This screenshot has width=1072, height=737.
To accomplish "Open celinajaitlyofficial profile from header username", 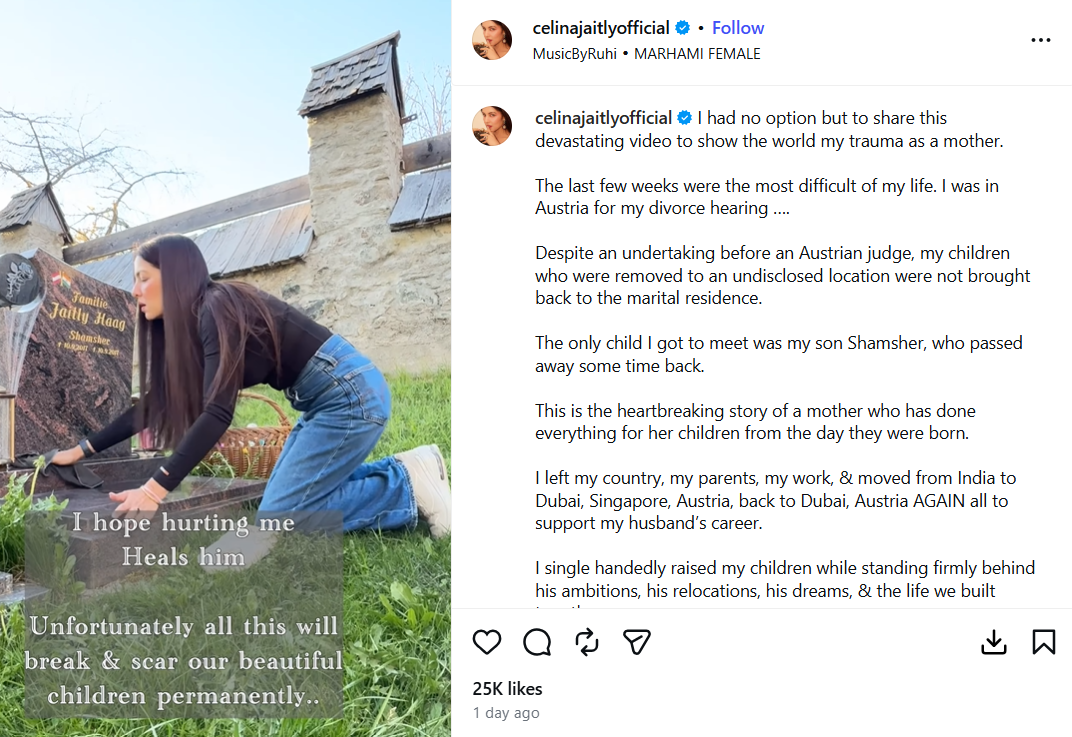I will [601, 28].
